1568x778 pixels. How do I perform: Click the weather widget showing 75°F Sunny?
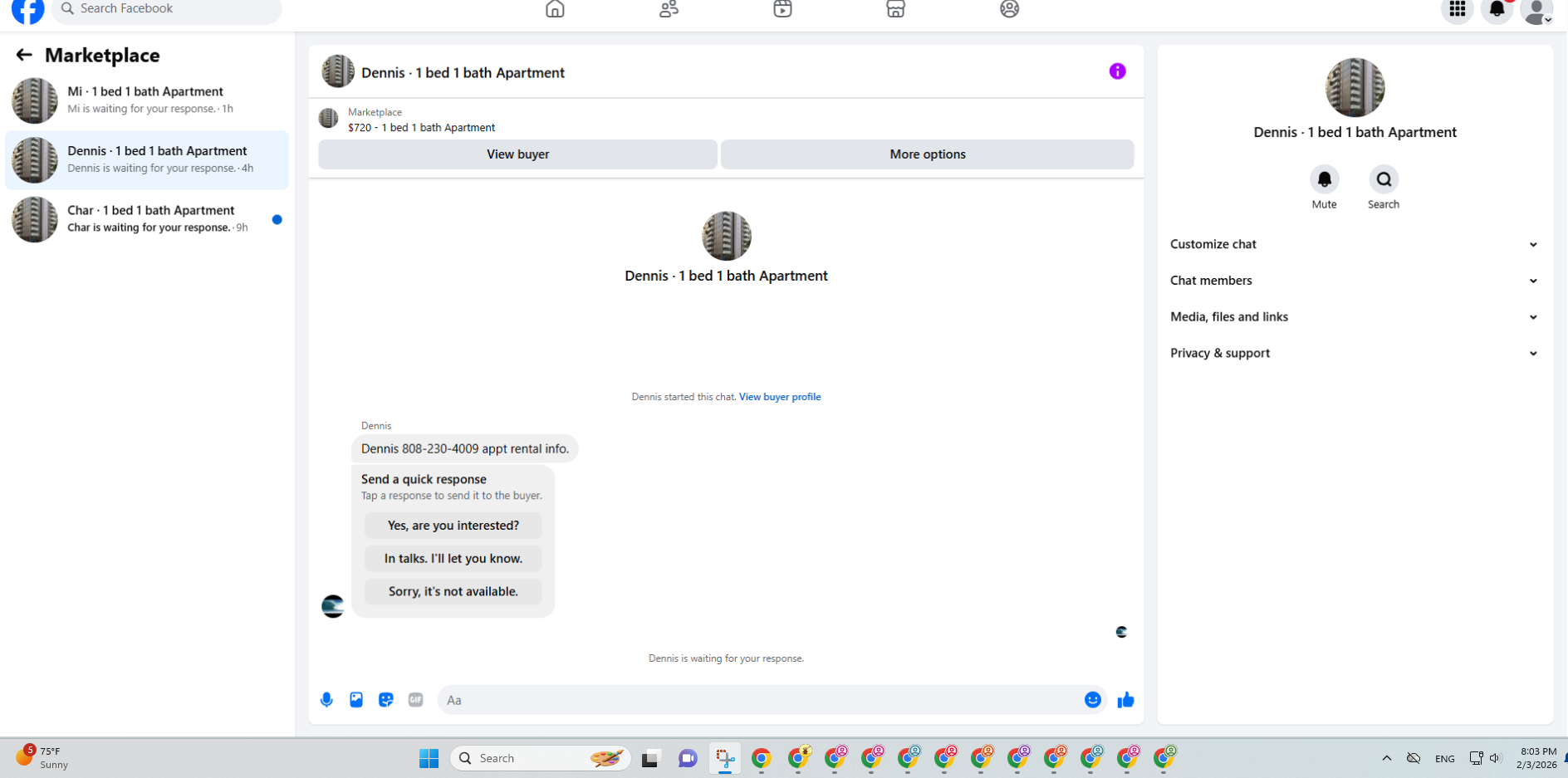point(43,757)
